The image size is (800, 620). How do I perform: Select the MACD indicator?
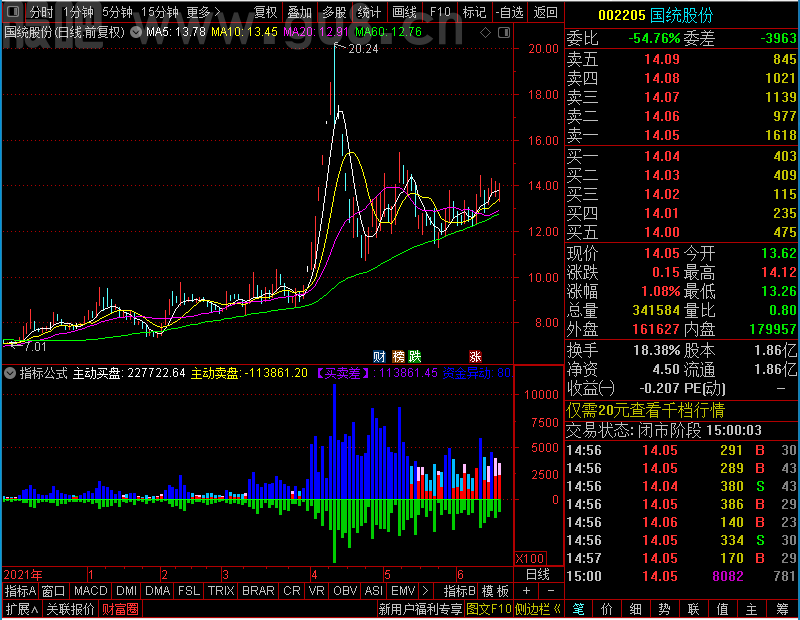click(x=91, y=591)
